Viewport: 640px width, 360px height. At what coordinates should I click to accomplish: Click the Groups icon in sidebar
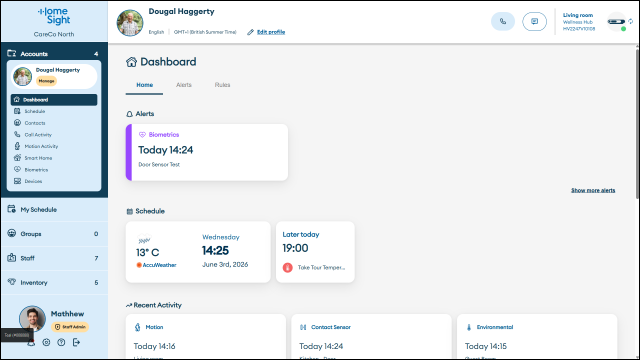11,233
